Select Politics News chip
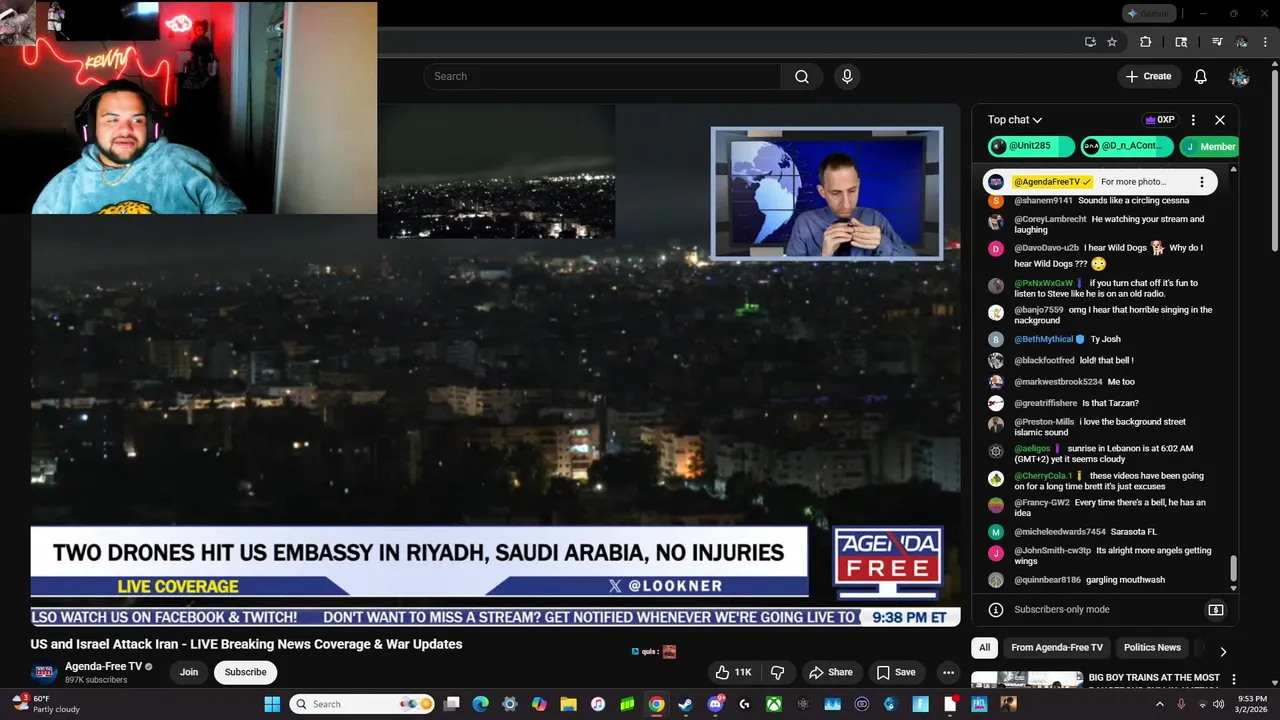This screenshot has width=1280, height=720. click(1152, 648)
